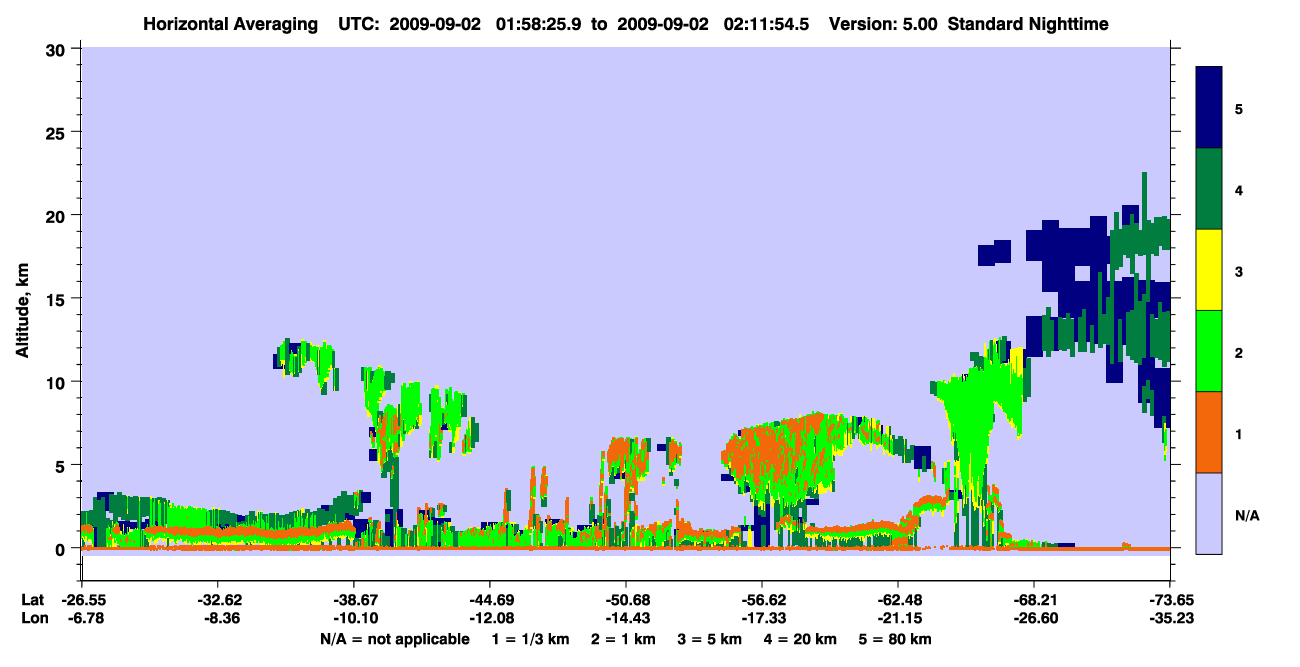
Task: Click latitude value -56.62
Action: 762,600
